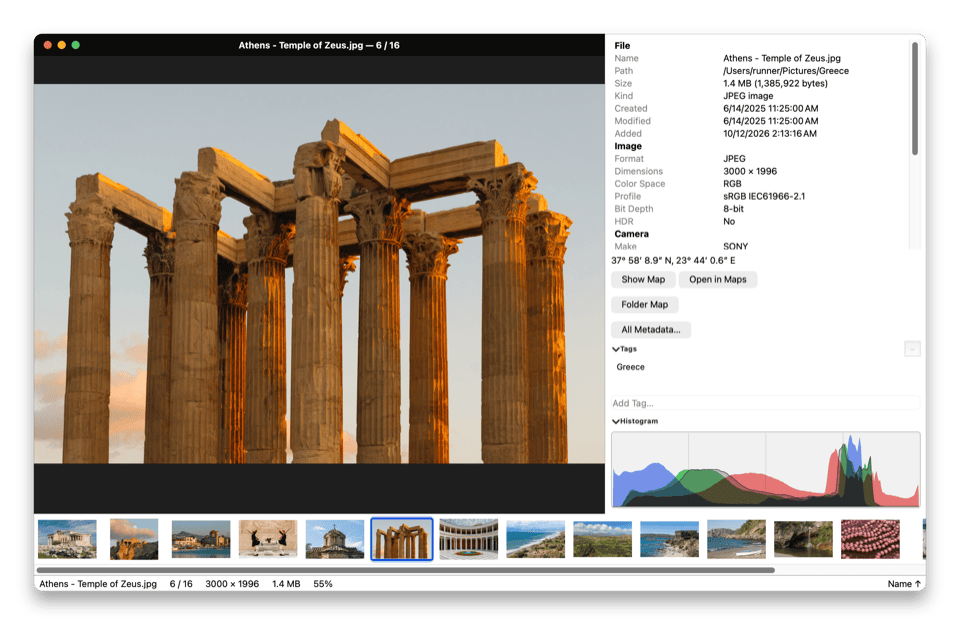Viewport: 960px width, 625px height.
Task: Click the profile sRGB IEC61966-2.1
Action: [x=763, y=196]
